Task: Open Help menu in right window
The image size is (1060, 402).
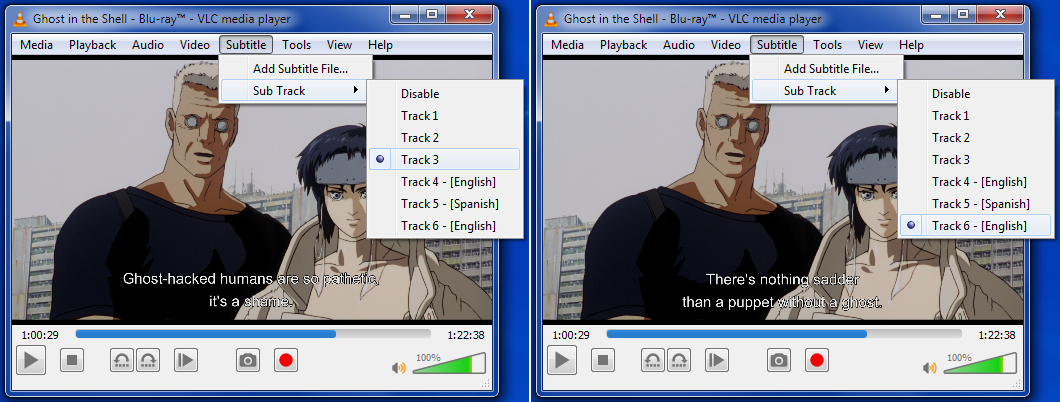Action: coord(911,45)
